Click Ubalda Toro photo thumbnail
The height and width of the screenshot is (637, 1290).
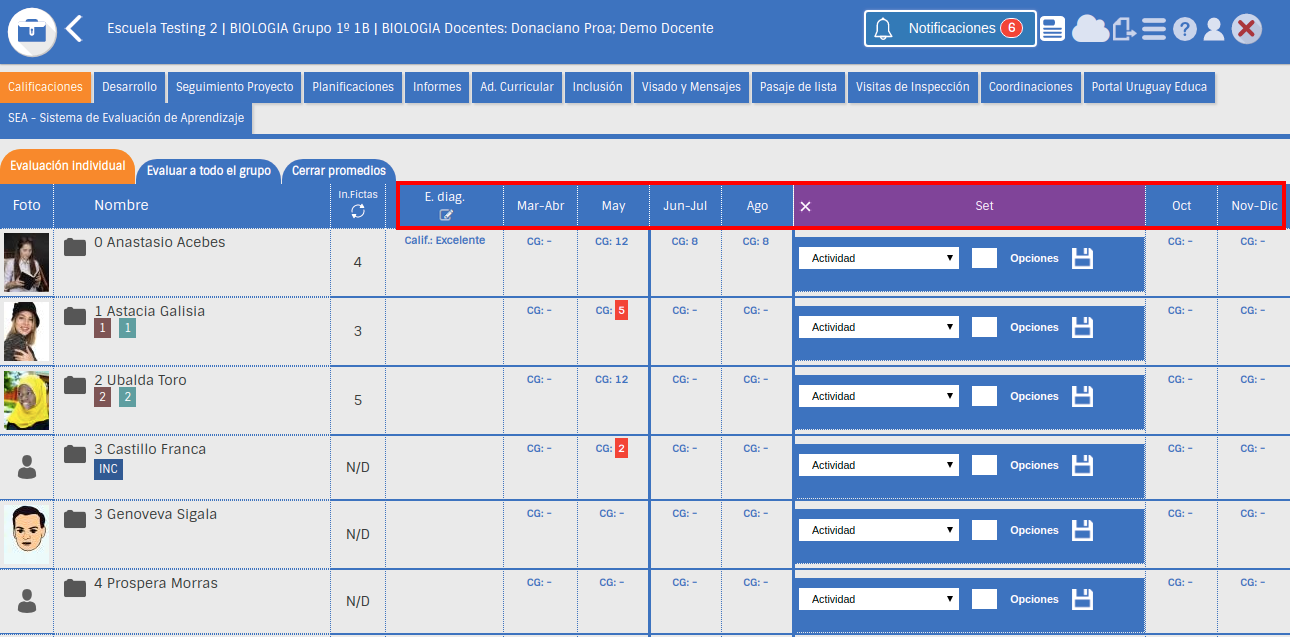(26, 399)
